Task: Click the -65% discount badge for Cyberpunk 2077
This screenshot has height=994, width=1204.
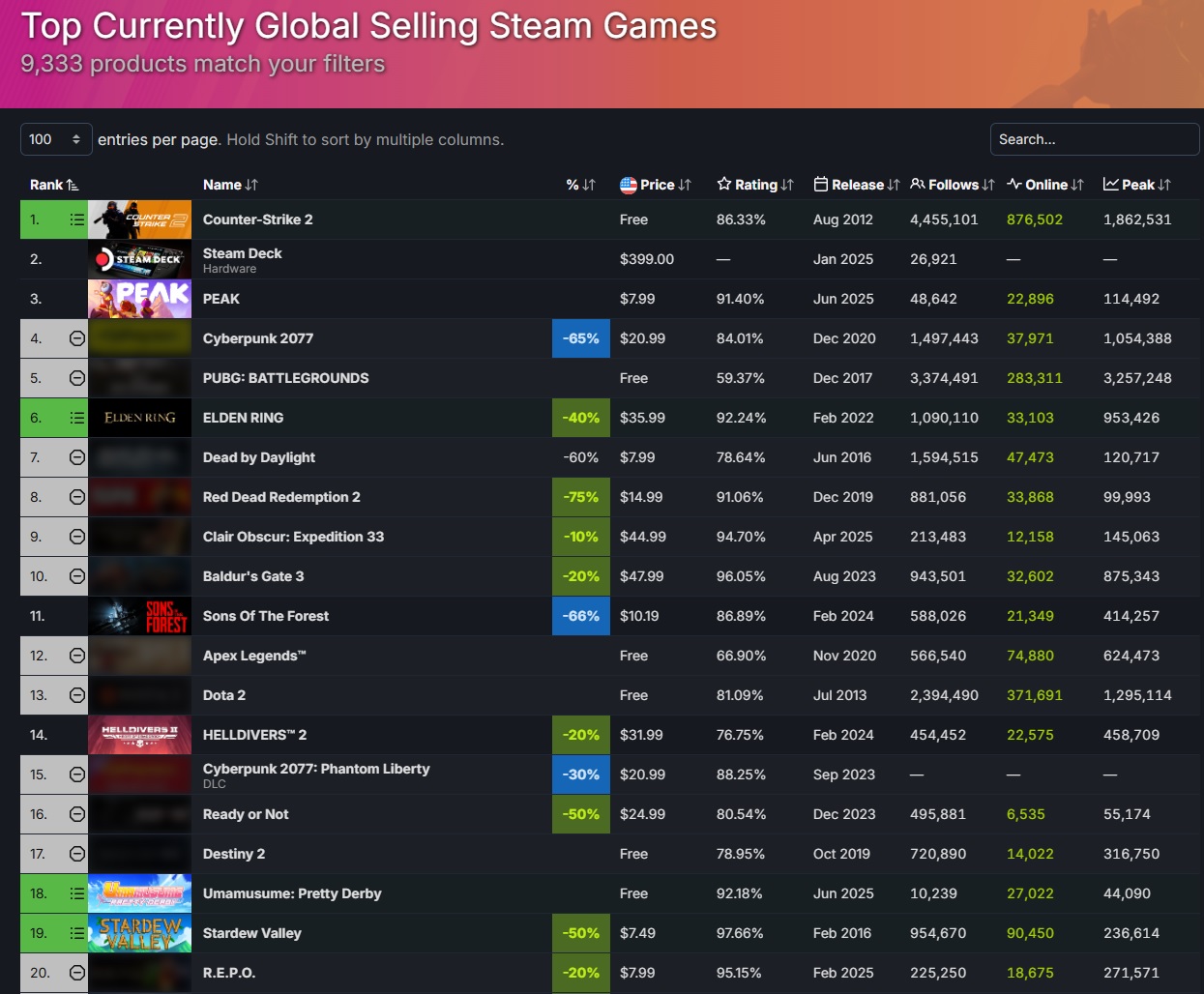Action: coord(581,338)
